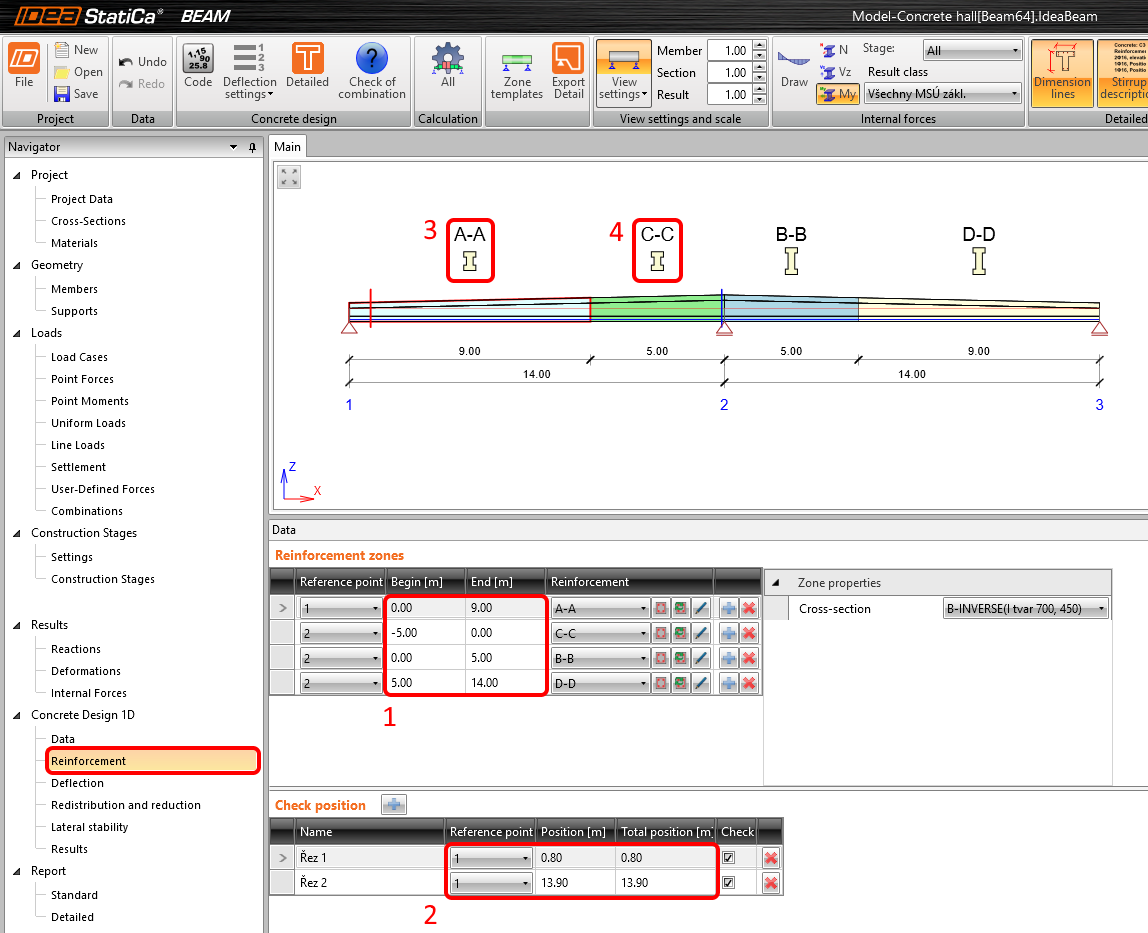Open the Detailed report
Image resolution: width=1148 pixels, height=933 pixels.
[72, 917]
